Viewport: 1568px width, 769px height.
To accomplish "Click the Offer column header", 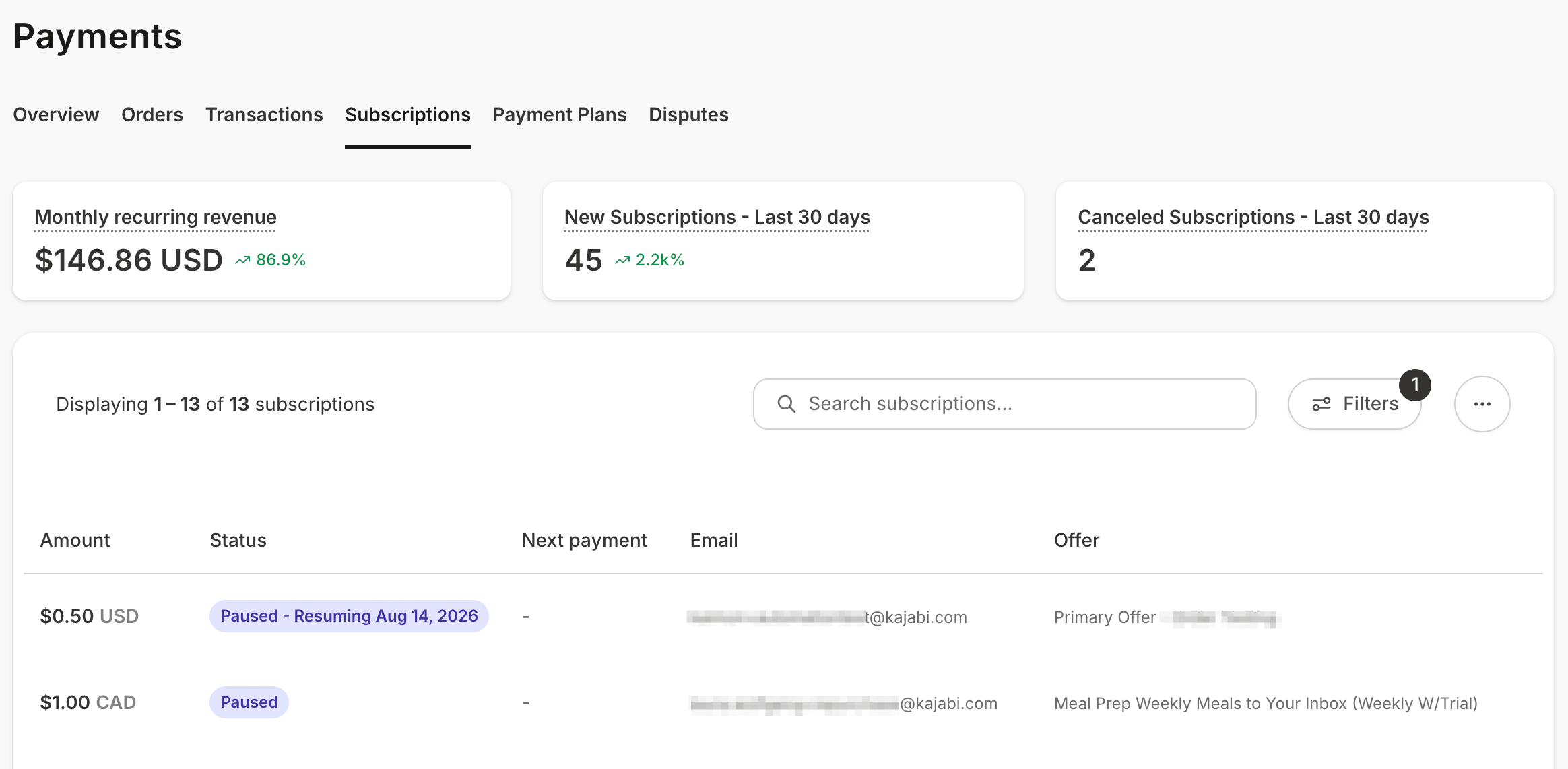I will 1076,540.
